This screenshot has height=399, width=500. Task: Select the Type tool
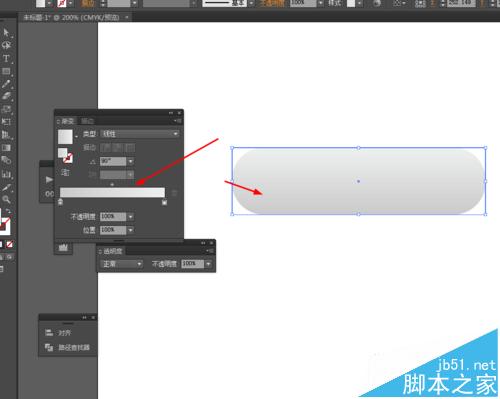[x=6, y=58]
